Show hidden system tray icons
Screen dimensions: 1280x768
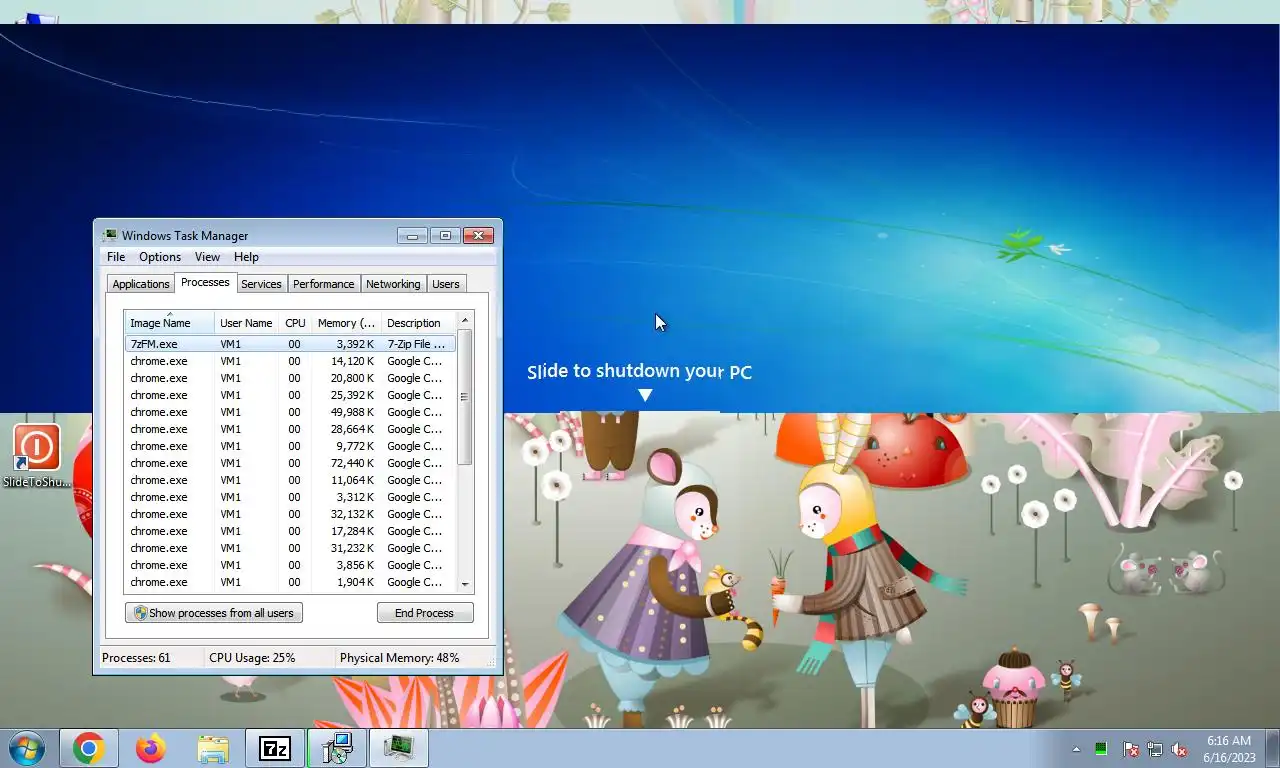[1076, 749]
